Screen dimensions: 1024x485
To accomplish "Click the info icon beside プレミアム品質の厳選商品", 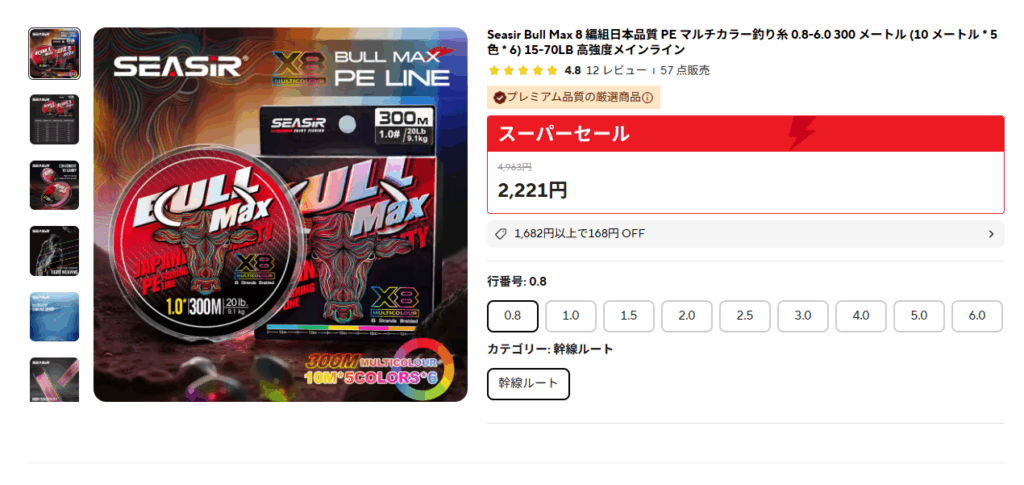I will [647, 98].
